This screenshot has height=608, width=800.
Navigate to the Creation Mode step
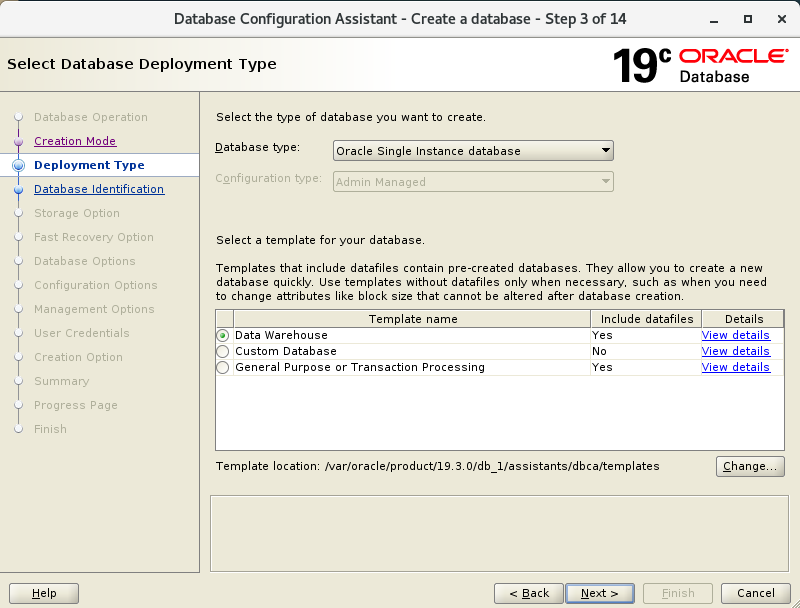74,141
